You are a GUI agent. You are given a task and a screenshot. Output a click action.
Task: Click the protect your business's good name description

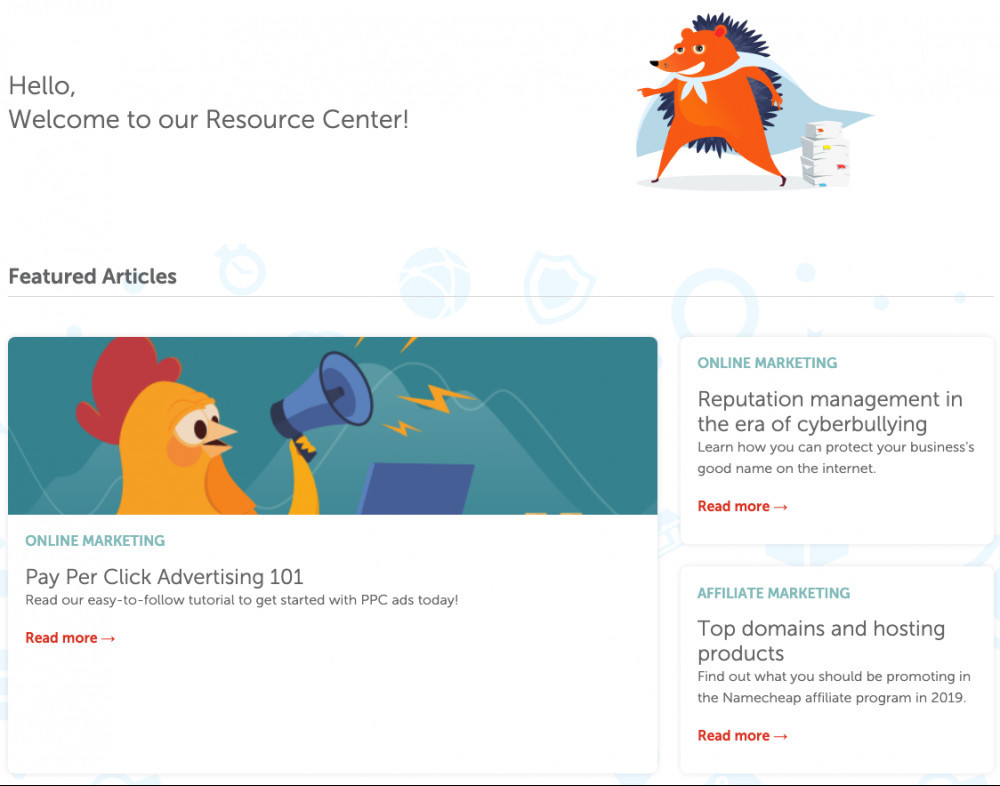click(x=835, y=457)
